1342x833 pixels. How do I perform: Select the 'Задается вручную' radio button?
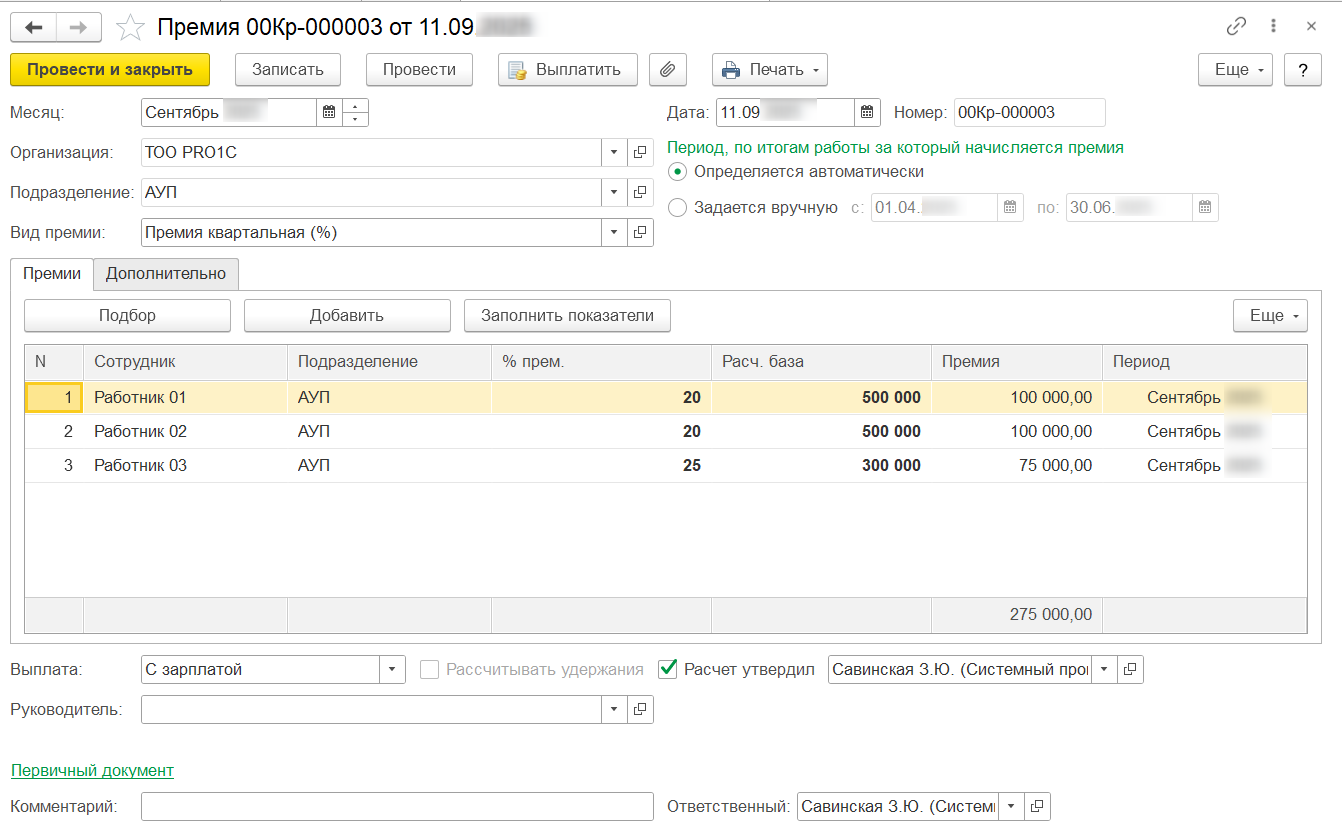point(678,208)
